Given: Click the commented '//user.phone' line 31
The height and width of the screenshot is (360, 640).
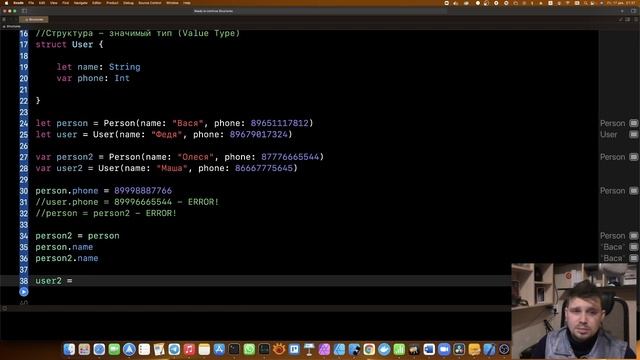Looking at the screenshot, I should [127, 202].
